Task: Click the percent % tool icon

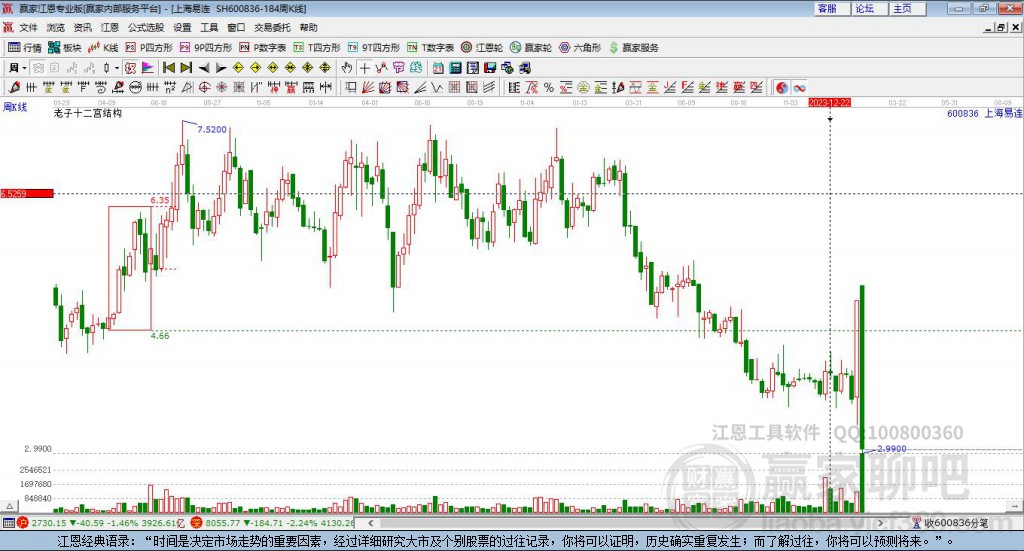Action: (x=549, y=87)
